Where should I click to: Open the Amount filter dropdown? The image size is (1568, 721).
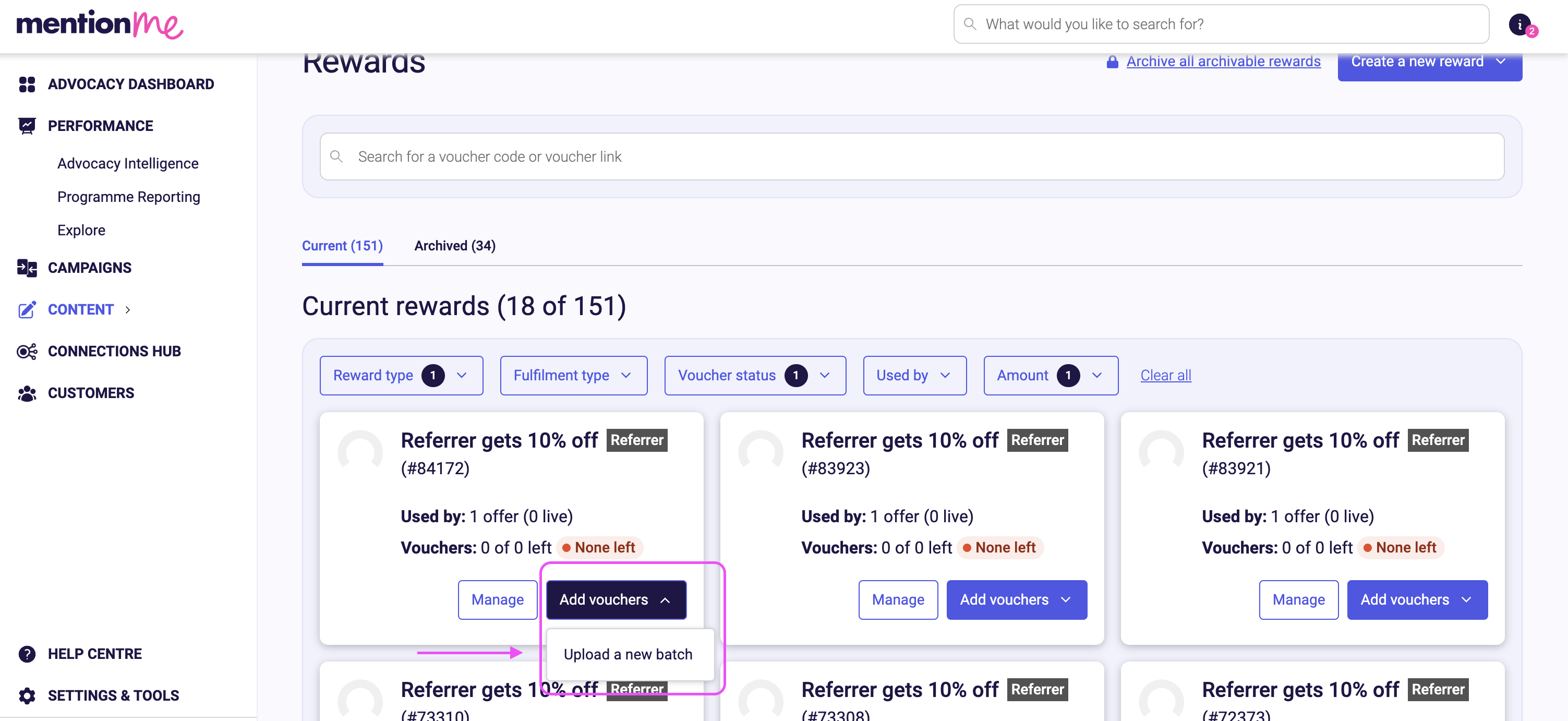pos(1051,376)
